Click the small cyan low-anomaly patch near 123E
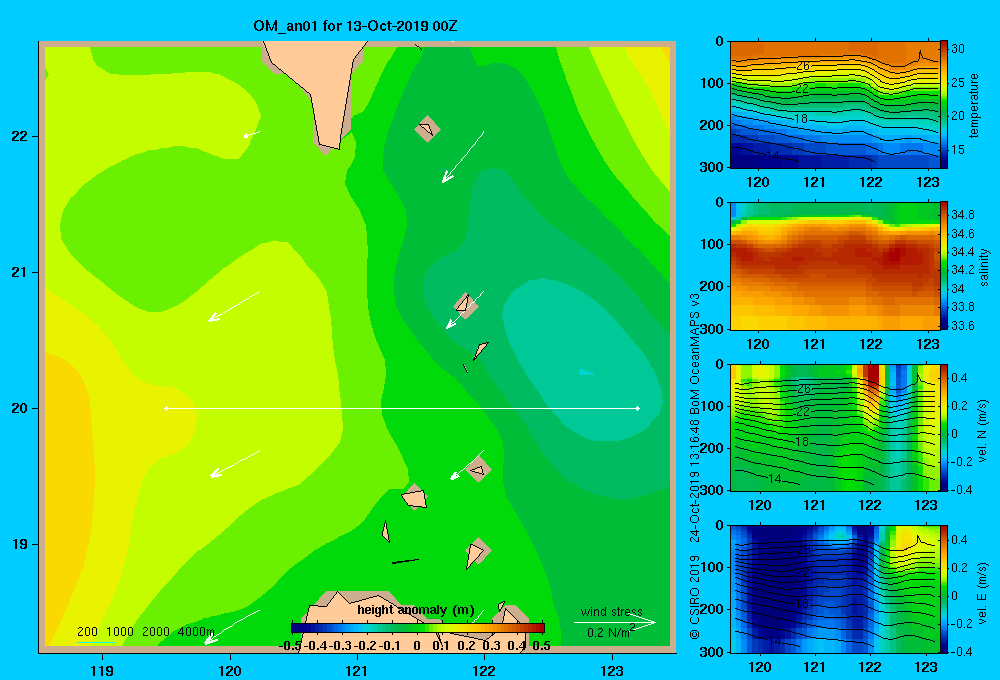Viewport: 1000px width, 680px height. 586,372
